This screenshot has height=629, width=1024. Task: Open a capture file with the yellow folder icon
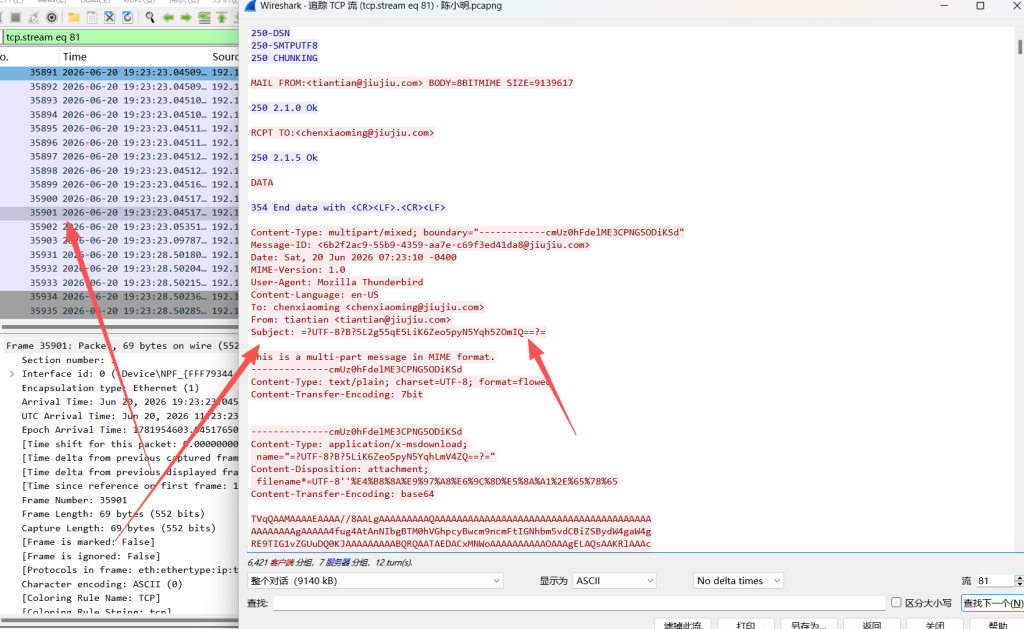coord(74,18)
